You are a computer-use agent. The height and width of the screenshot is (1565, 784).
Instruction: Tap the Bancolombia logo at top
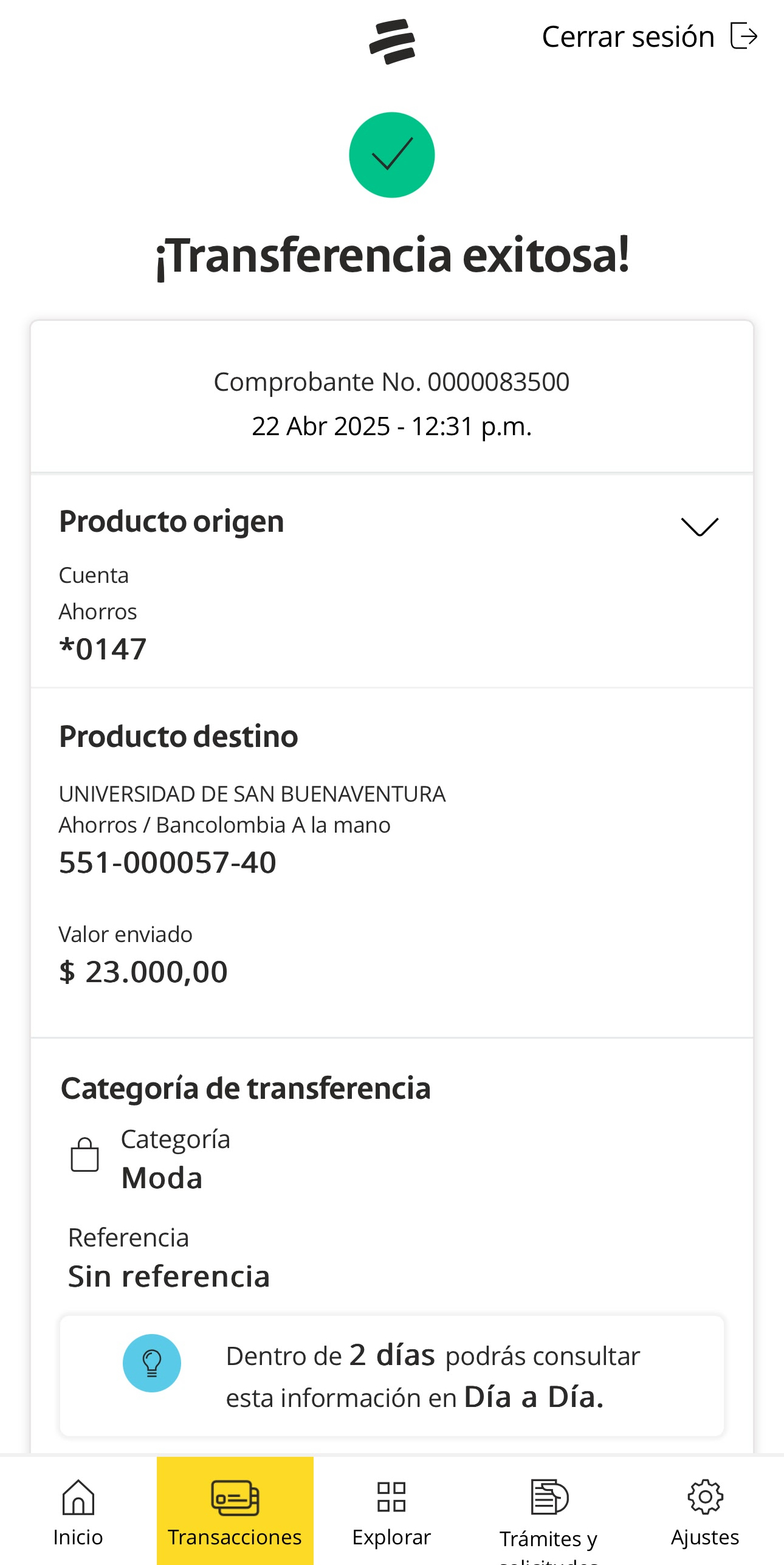click(392, 41)
